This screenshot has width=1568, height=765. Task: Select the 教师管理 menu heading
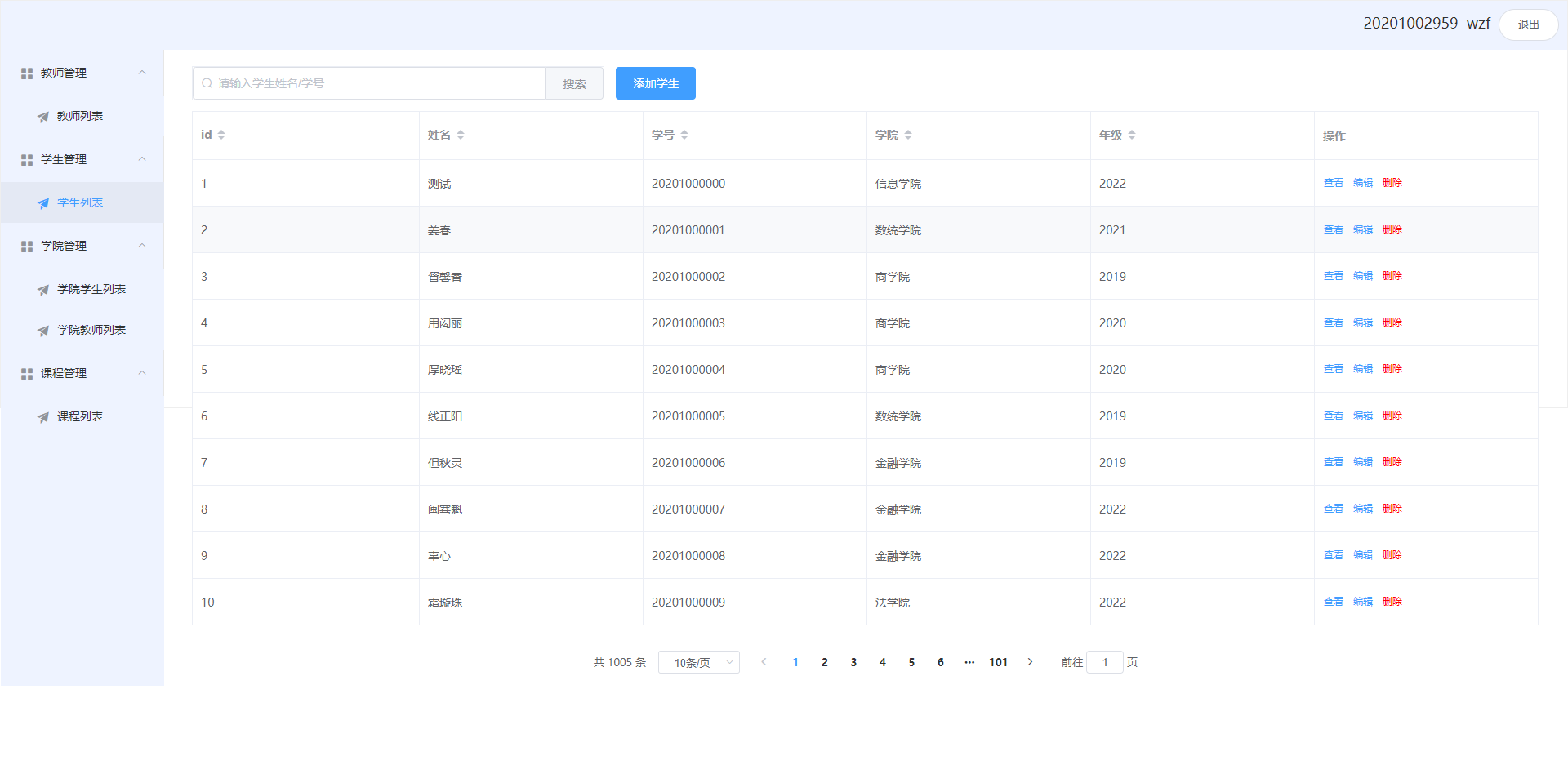[82, 73]
